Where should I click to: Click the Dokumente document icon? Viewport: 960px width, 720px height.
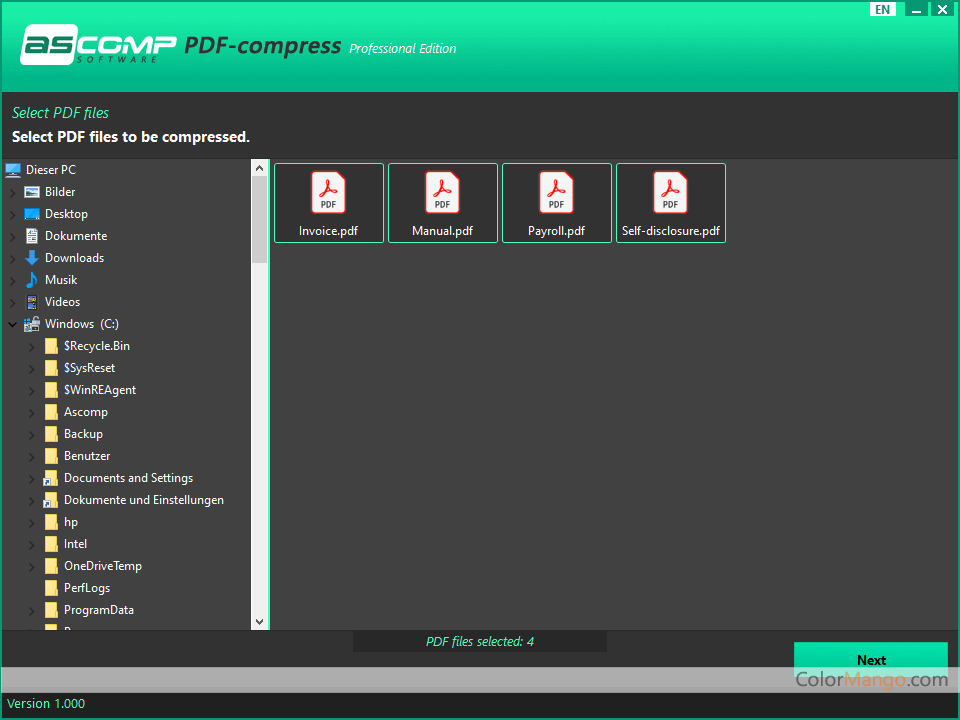32,236
